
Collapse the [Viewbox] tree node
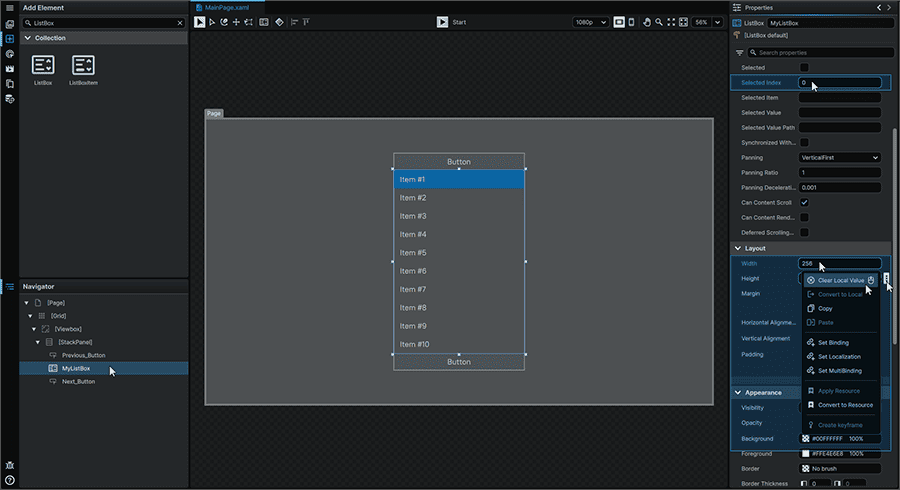[x=34, y=329]
